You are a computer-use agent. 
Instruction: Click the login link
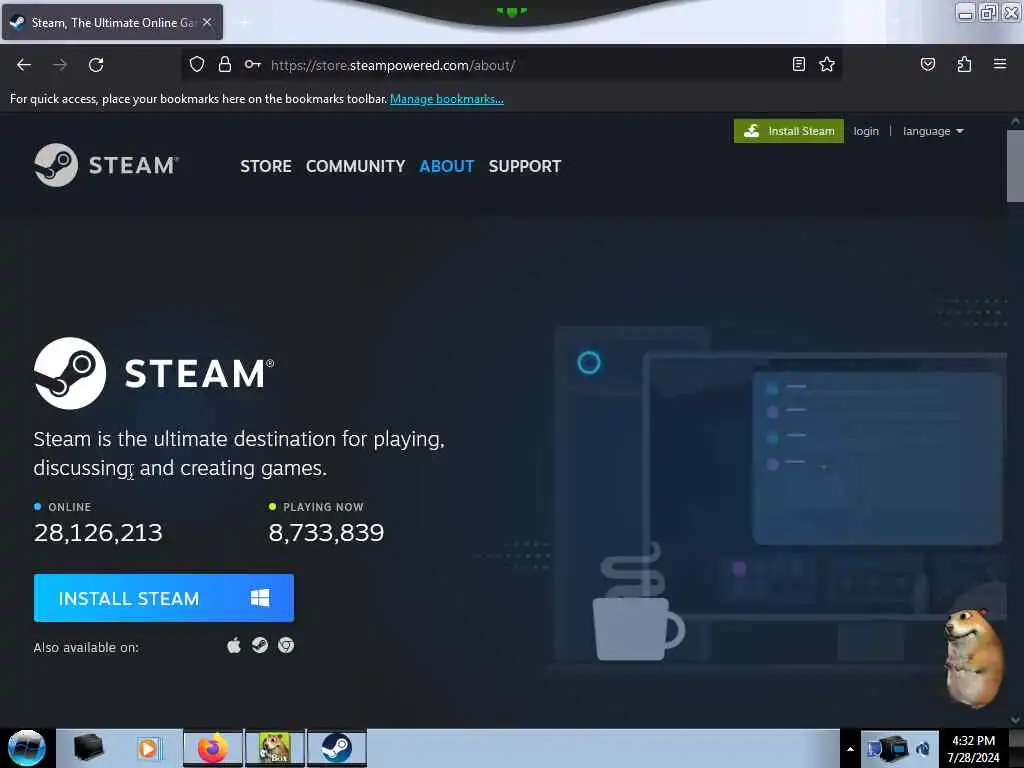click(x=866, y=131)
